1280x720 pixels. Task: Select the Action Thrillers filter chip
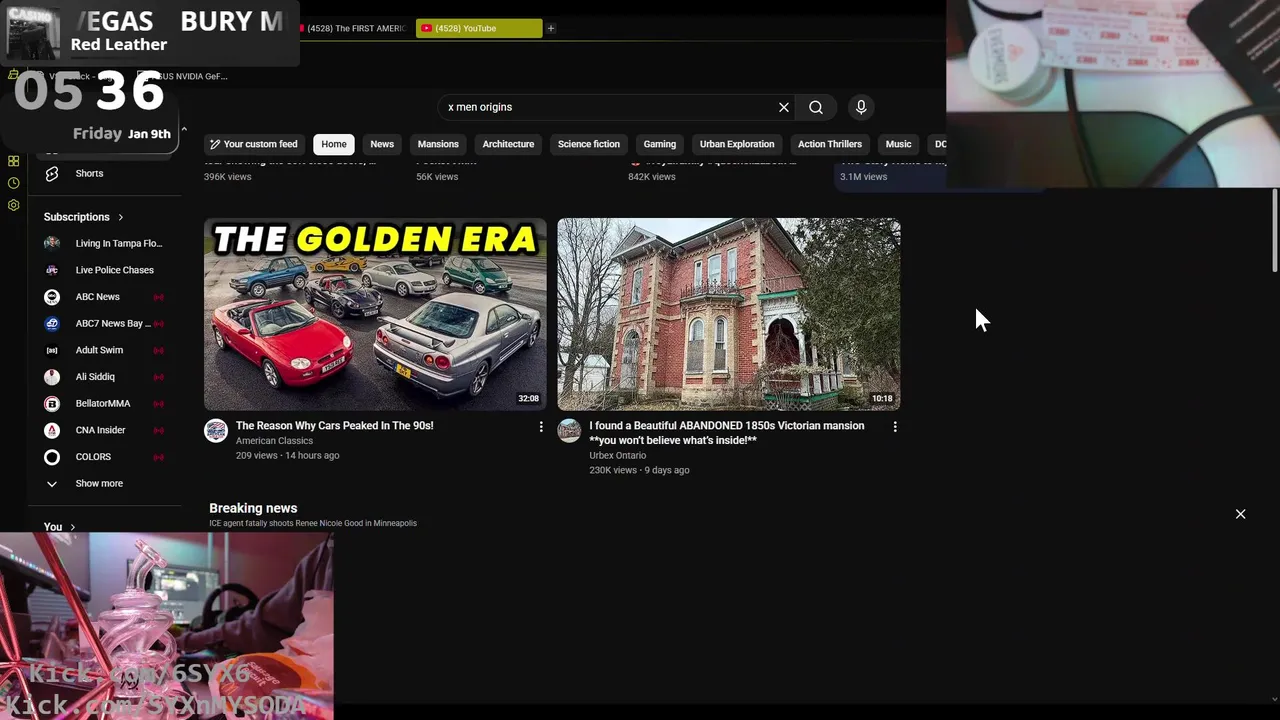tap(830, 144)
